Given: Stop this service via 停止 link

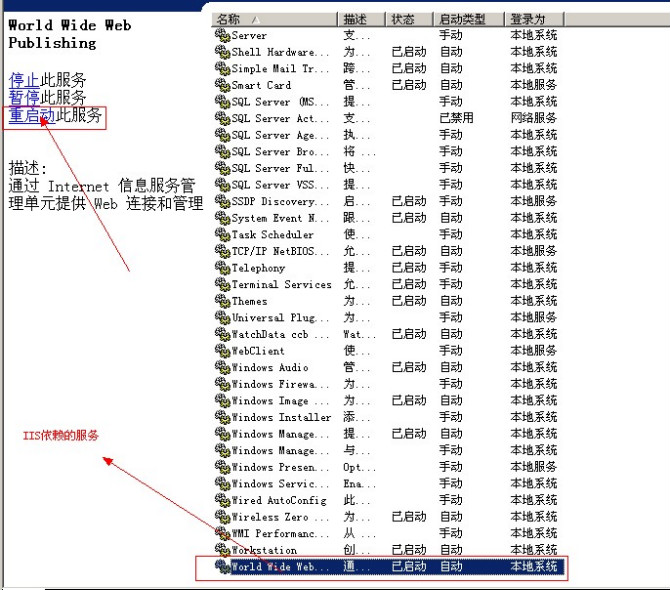Looking at the screenshot, I should (24, 80).
